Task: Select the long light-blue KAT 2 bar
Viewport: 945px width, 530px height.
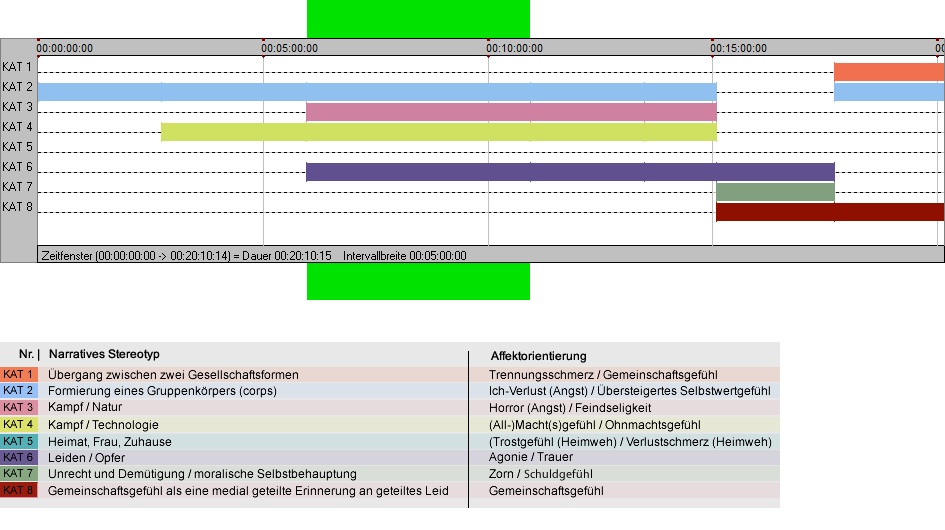Action: click(x=377, y=92)
